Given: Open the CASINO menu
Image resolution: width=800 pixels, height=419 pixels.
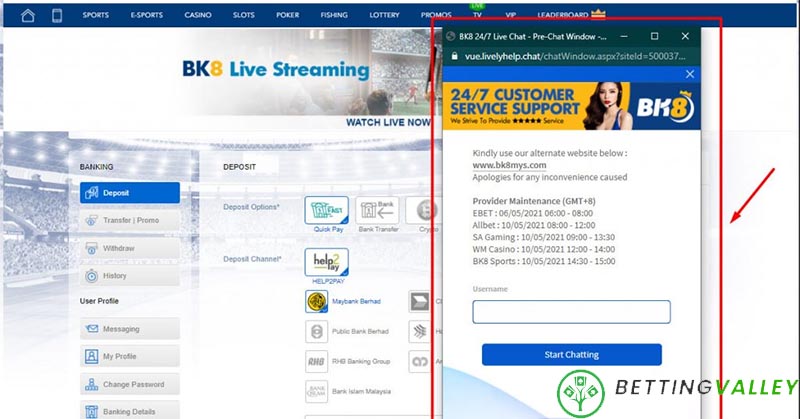Looking at the screenshot, I should pyautogui.click(x=198, y=15).
